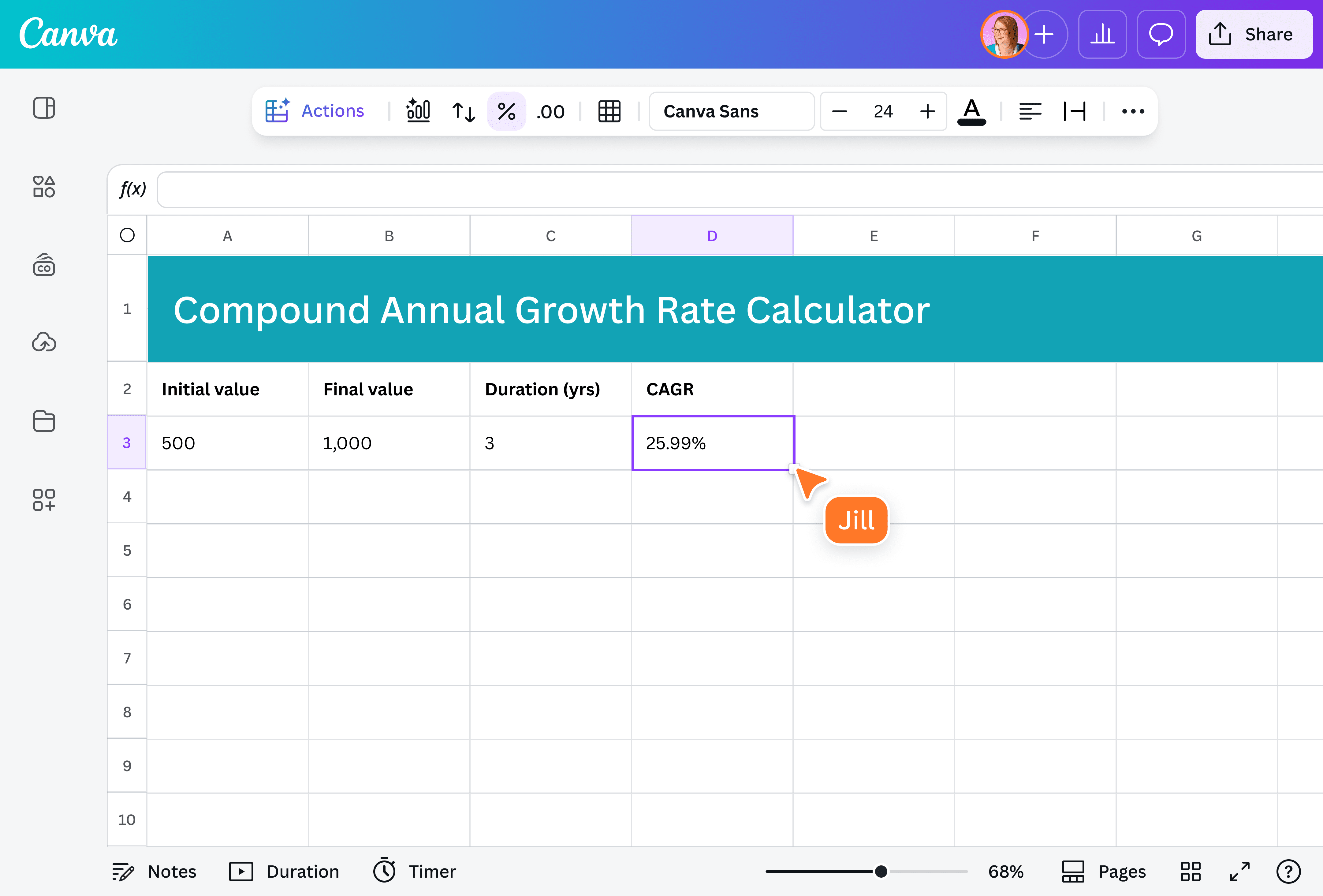Open the sort tool with the arrows icon

(x=463, y=112)
